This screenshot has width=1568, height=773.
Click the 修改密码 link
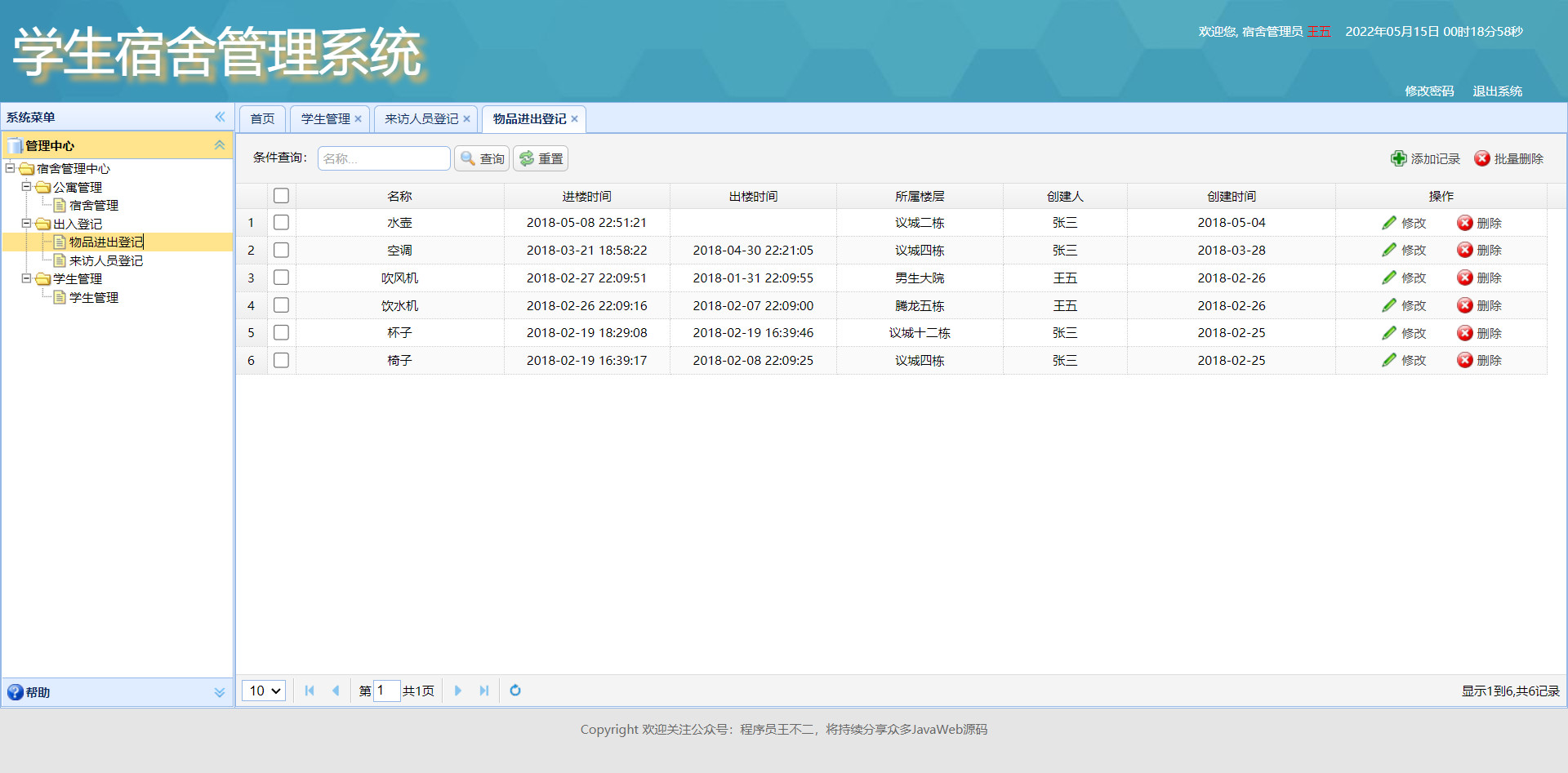click(1428, 91)
